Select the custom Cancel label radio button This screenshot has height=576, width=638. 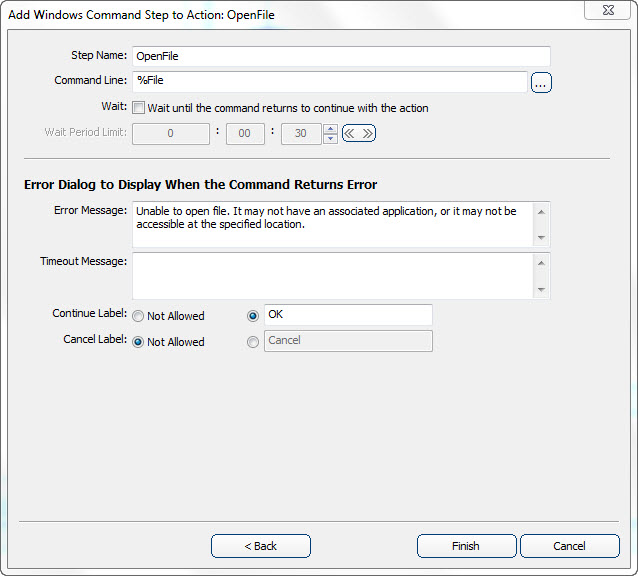(252, 341)
